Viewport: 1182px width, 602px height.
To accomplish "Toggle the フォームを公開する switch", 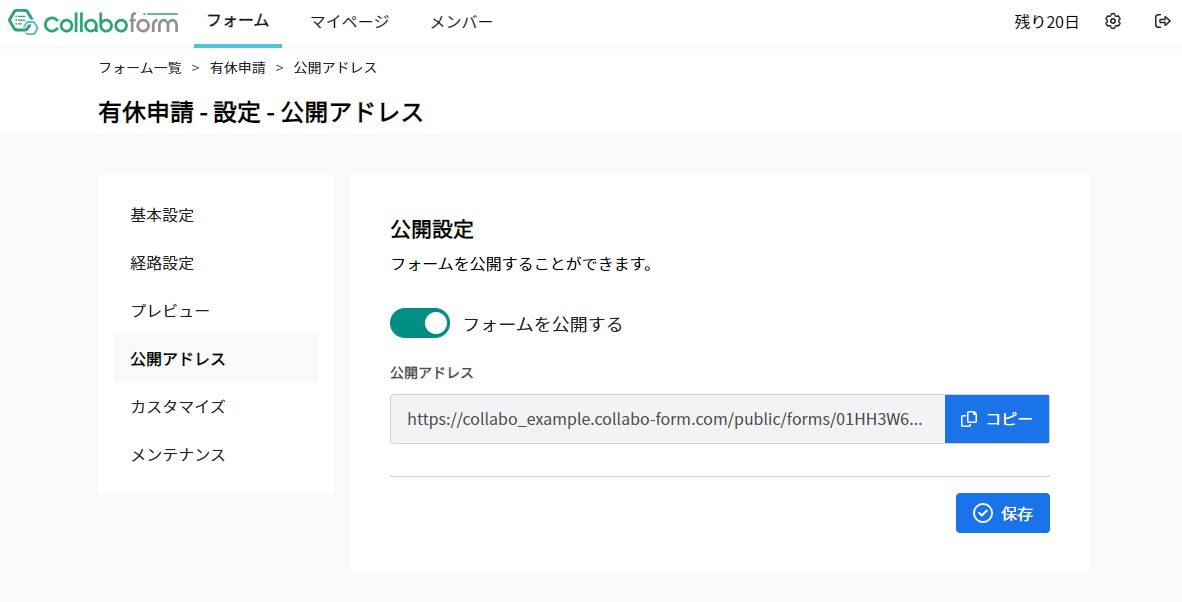I will pyautogui.click(x=420, y=323).
